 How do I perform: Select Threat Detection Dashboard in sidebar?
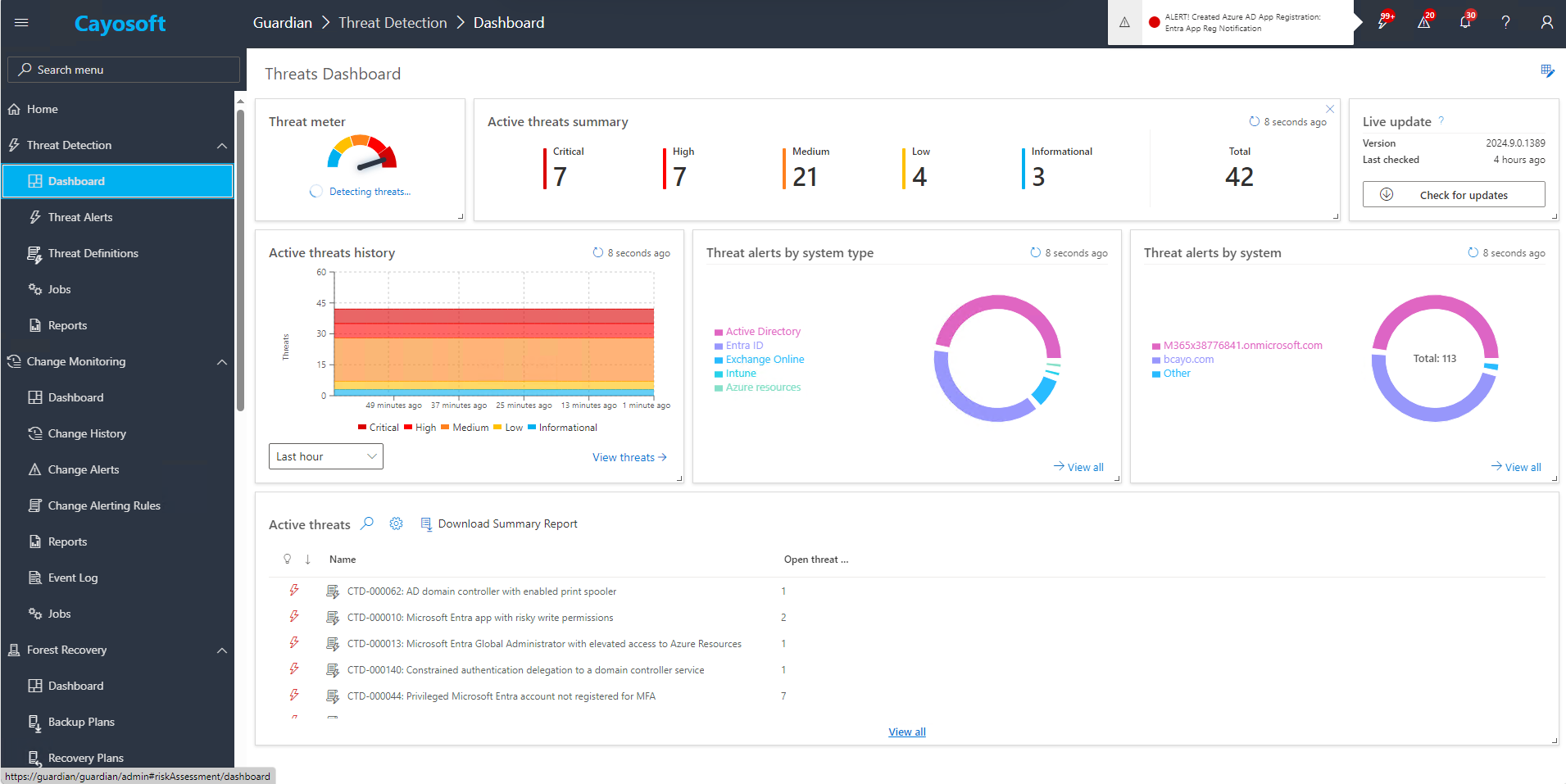[117, 181]
